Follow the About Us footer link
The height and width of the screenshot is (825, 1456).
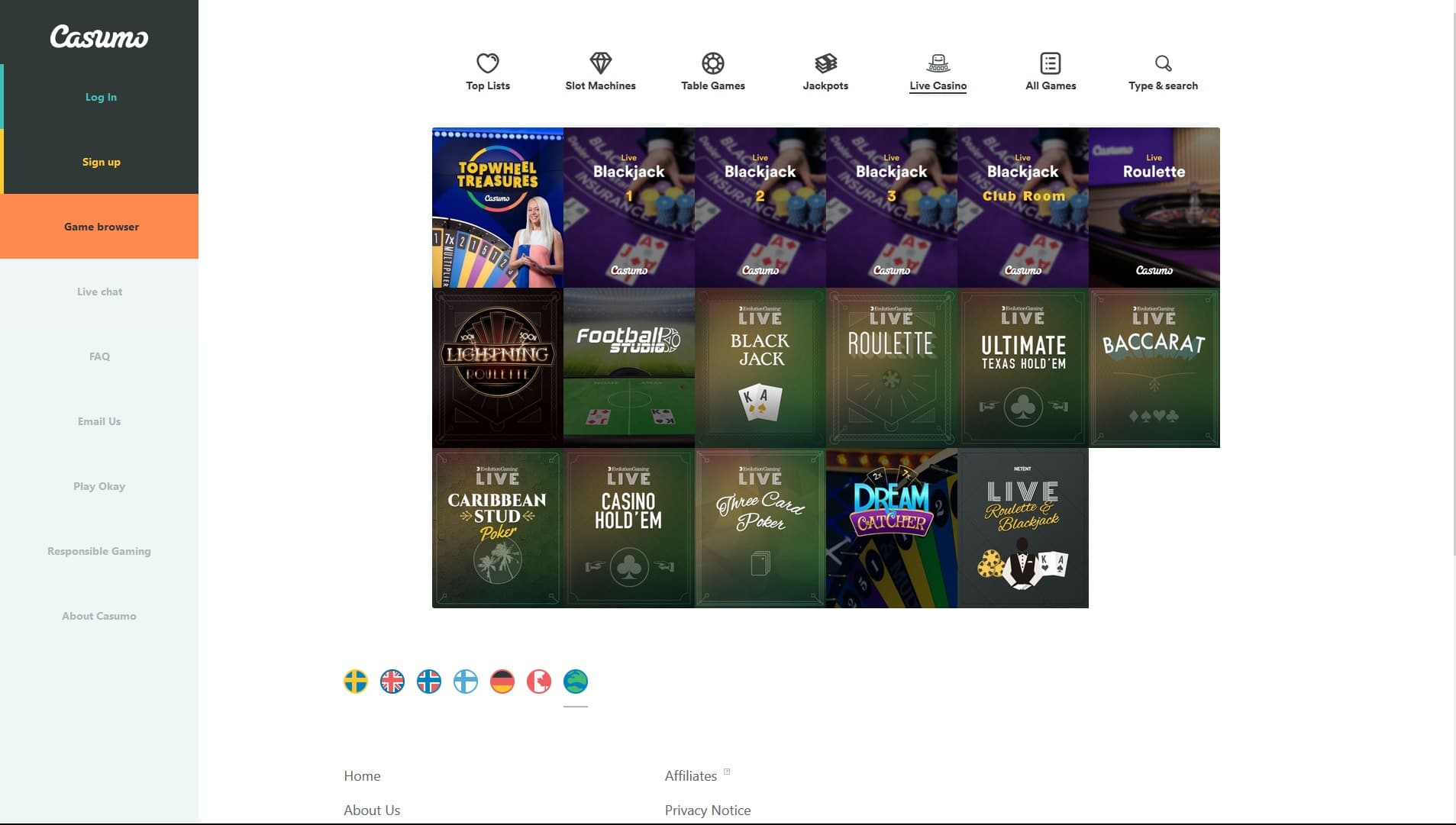pyautogui.click(x=372, y=810)
